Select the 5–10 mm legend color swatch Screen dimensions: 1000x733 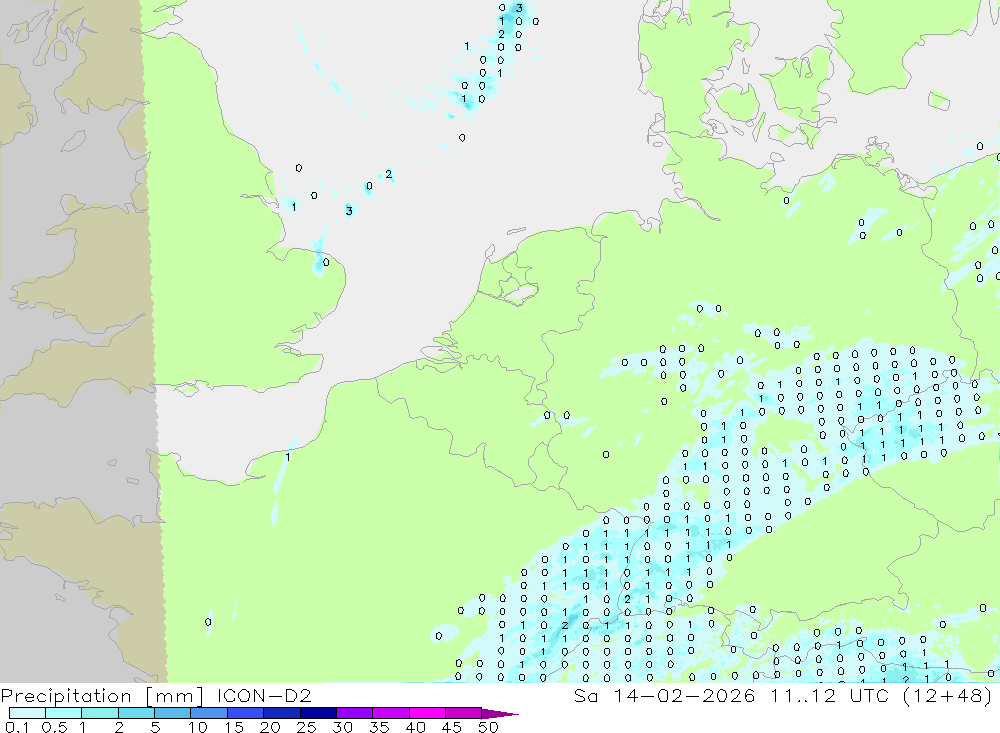tap(172, 713)
